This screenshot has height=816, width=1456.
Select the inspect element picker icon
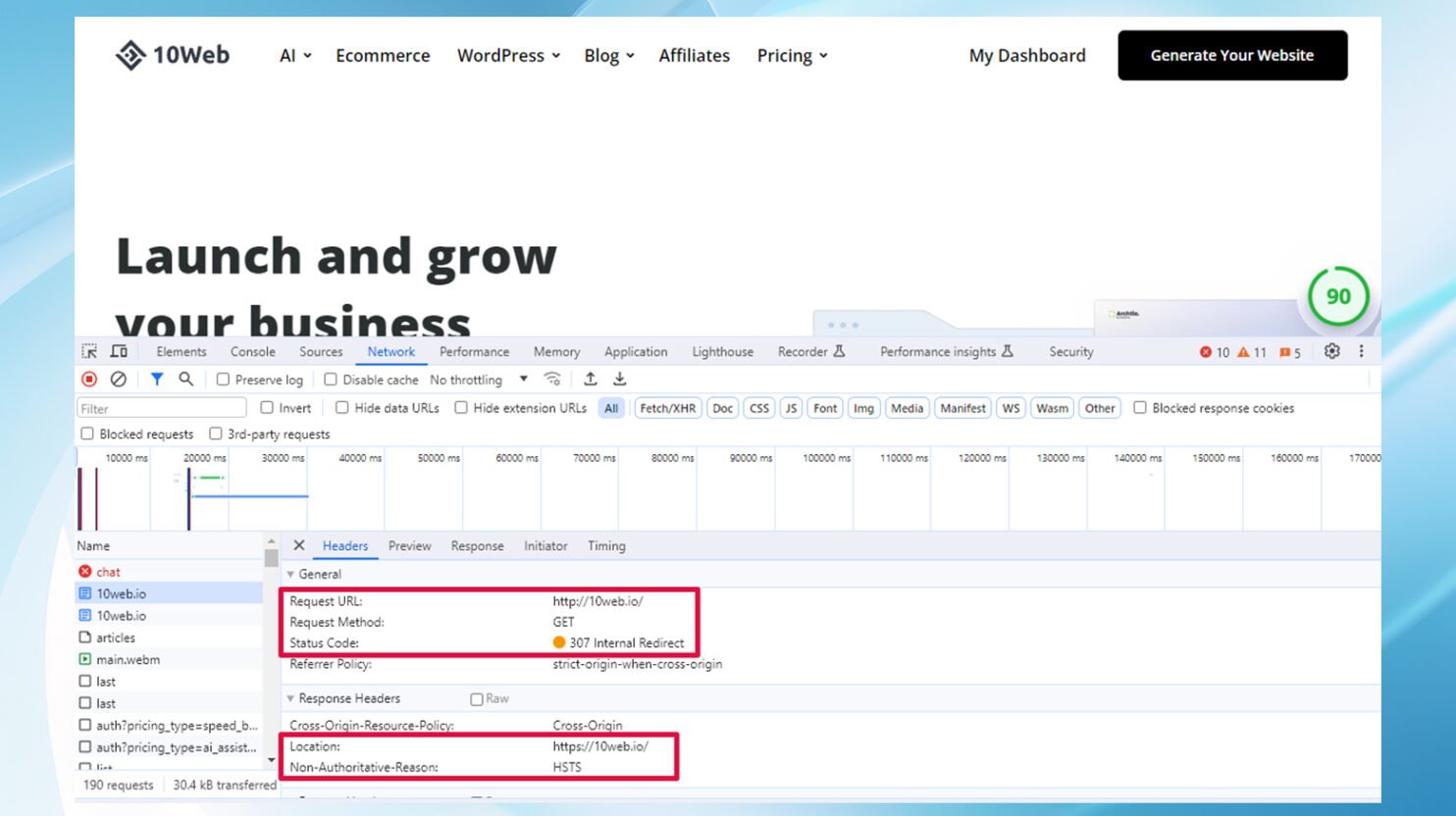coord(89,351)
